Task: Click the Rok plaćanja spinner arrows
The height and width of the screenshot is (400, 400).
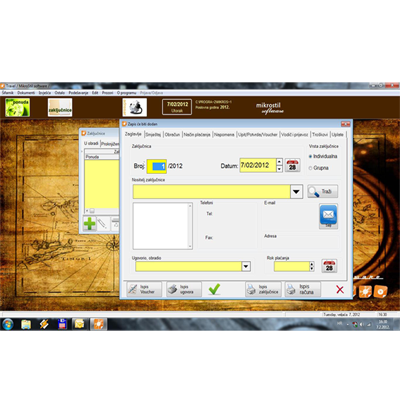Action: coord(312,266)
